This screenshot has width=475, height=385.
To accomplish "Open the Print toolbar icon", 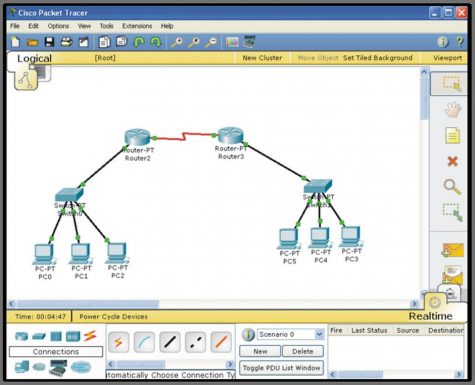I will point(66,42).
